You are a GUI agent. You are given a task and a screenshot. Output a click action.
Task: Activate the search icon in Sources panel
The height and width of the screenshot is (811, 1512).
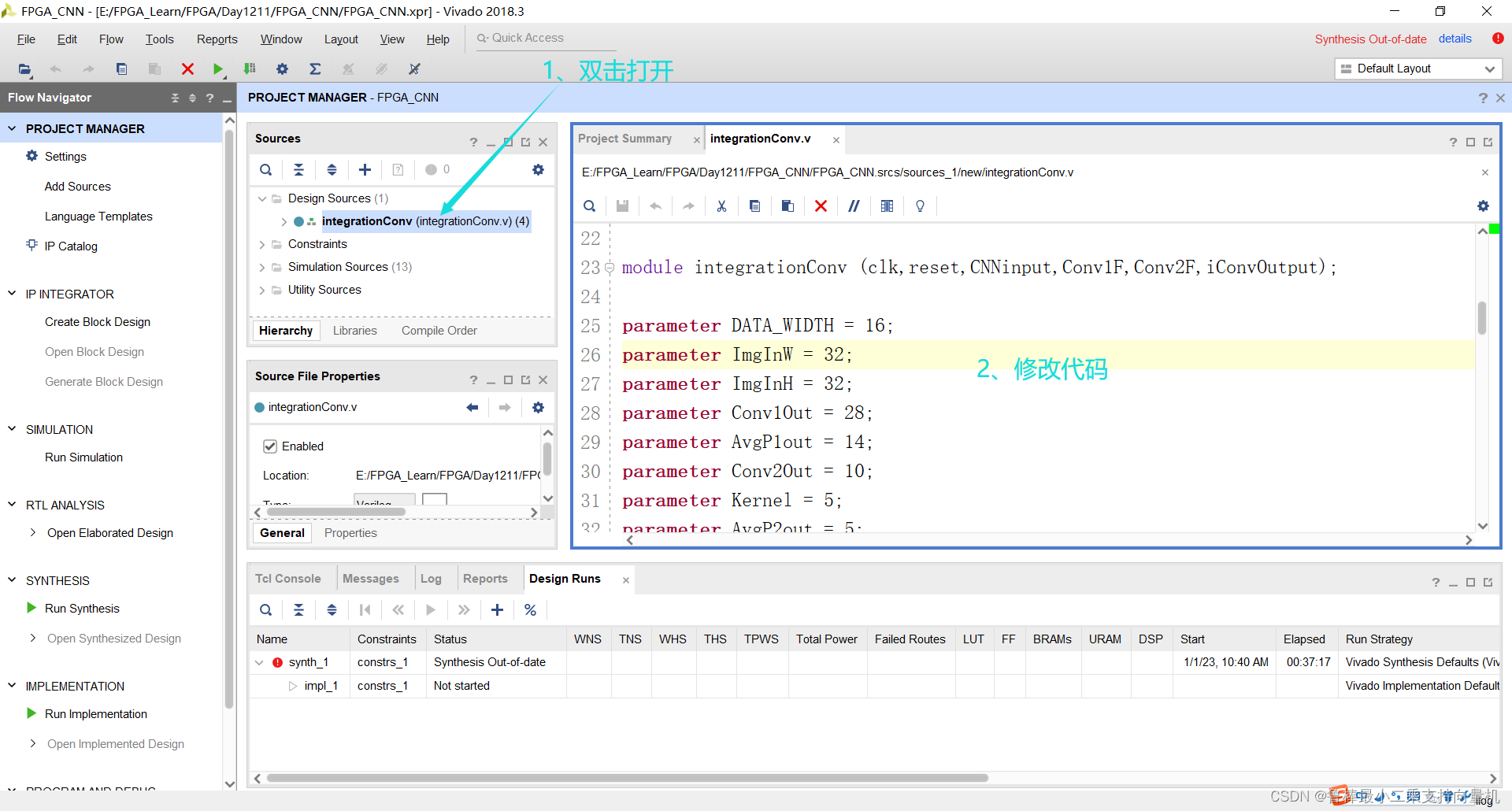(x=265, y=169)
